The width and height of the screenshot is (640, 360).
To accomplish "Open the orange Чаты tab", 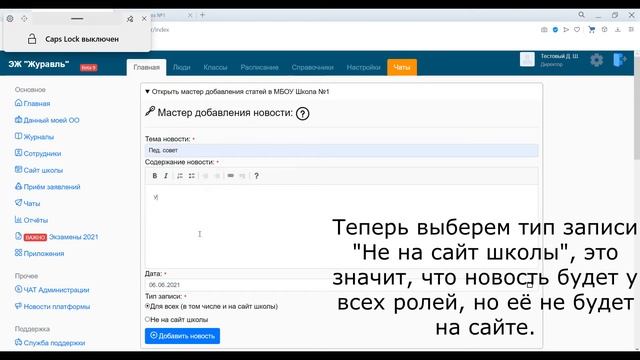I will 402,67.
